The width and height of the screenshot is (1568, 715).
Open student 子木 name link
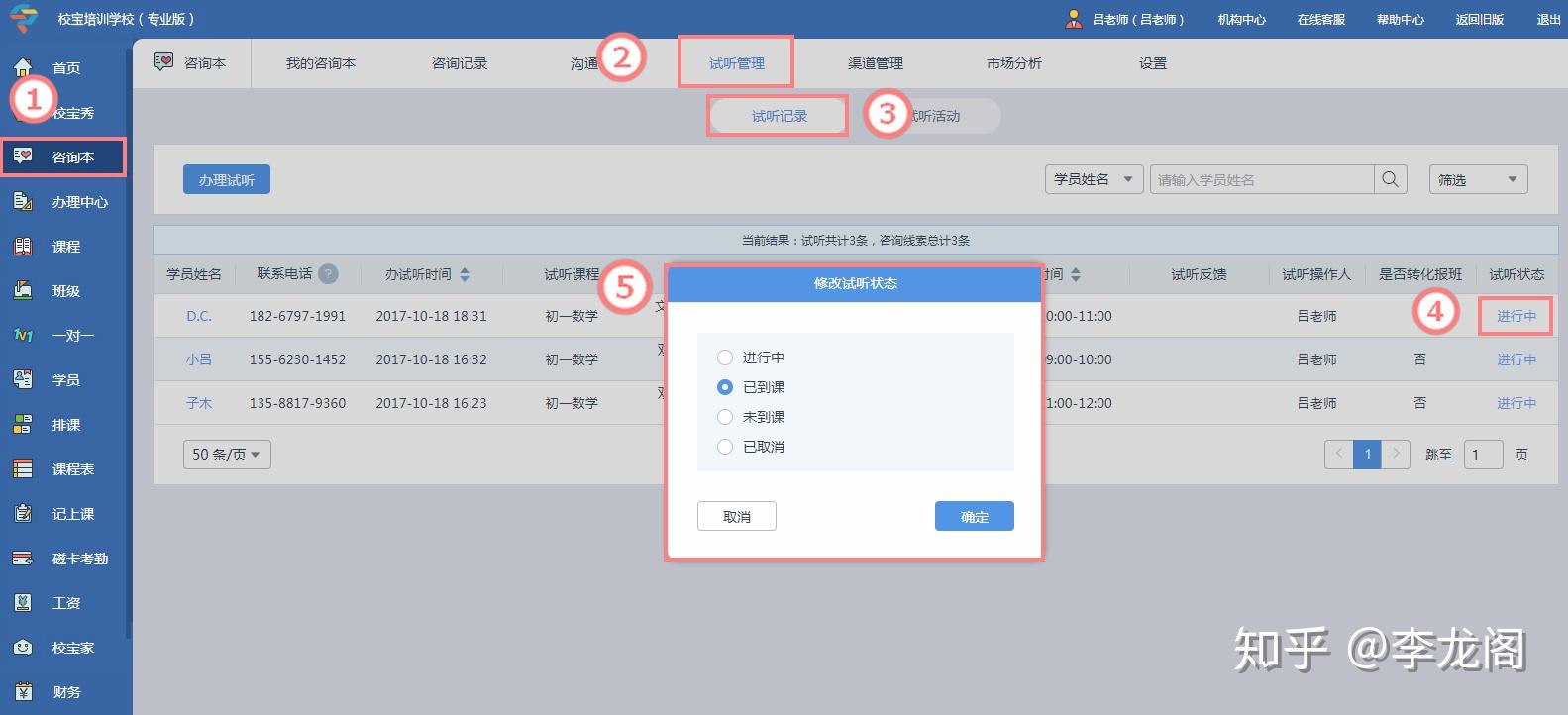point(199,403)
